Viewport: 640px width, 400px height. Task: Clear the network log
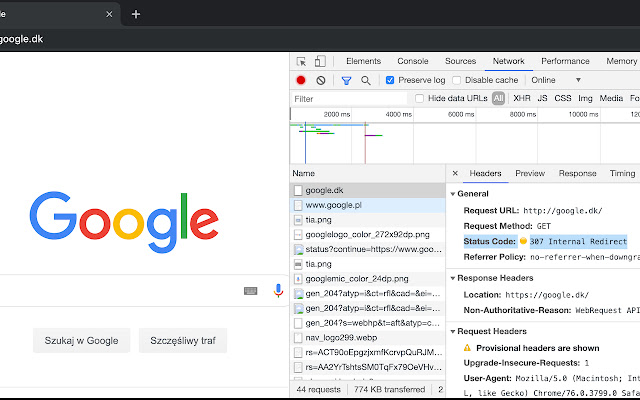[321, 80]
